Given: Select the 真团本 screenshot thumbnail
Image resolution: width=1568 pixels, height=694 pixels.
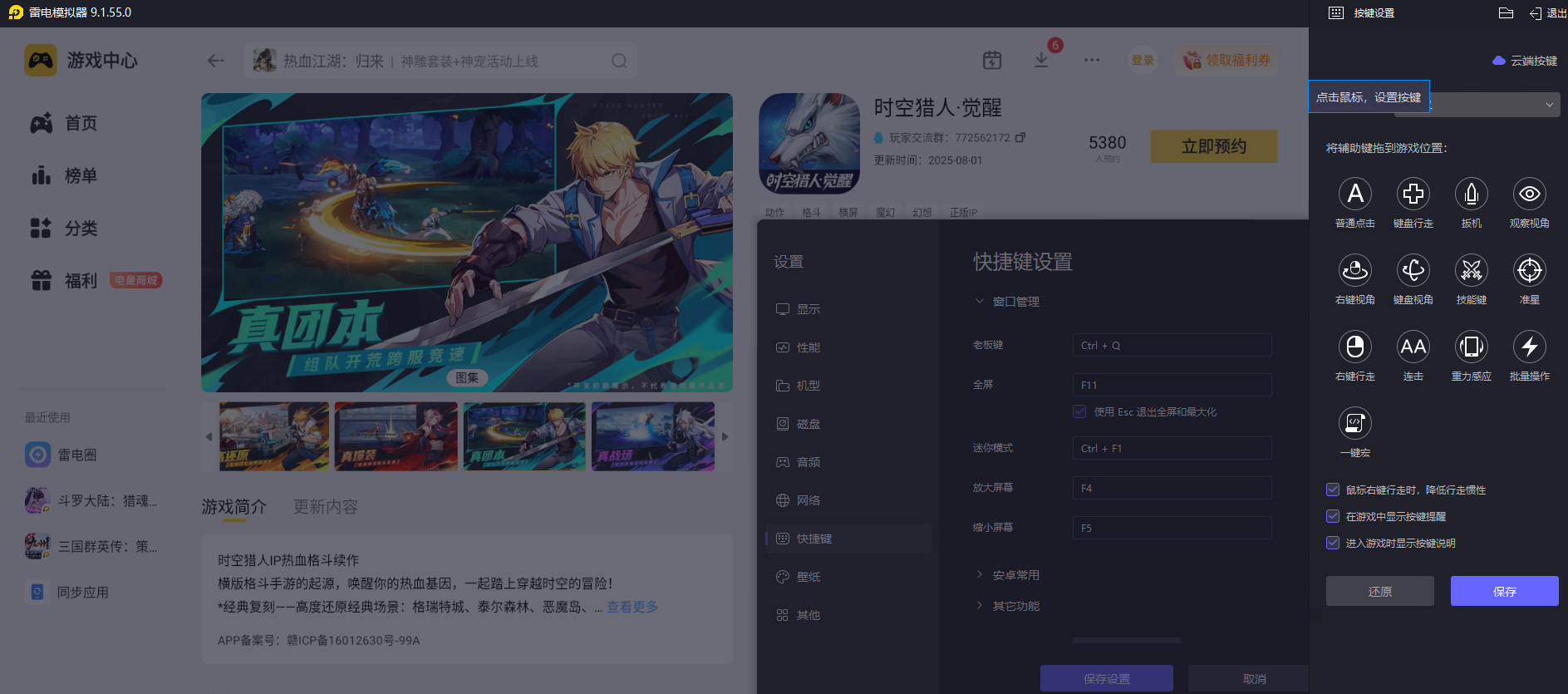Looking at the screenshot, I should [524, 436].
